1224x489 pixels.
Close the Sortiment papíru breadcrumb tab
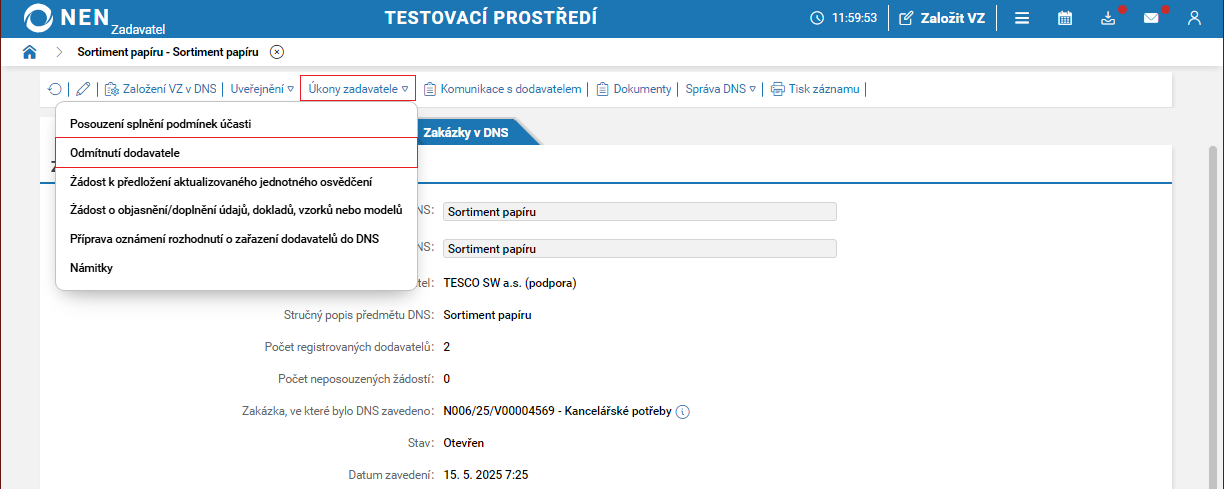click(x=277, y=51)
